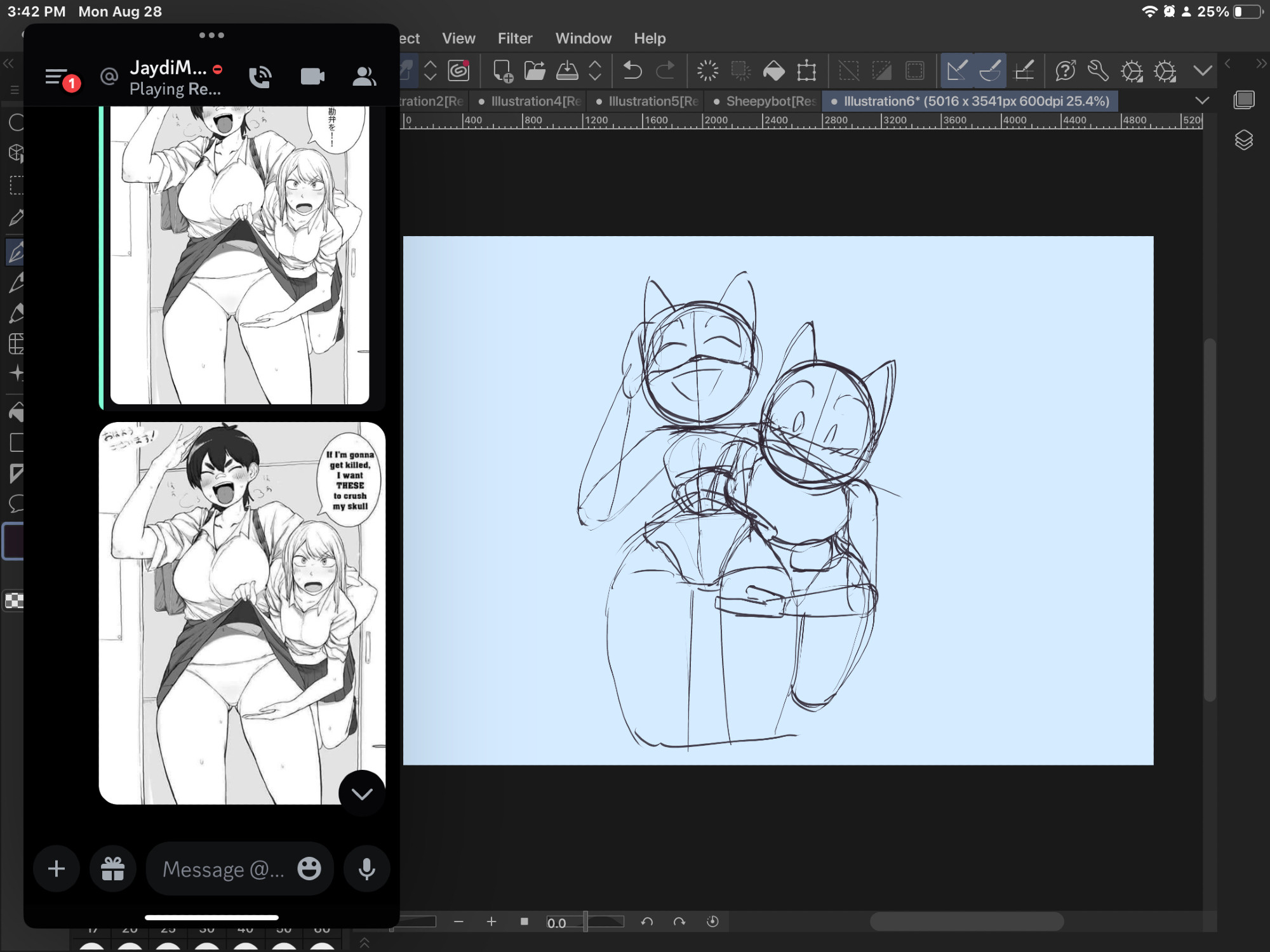Click the Undo arrow icon

coord(632,70)
